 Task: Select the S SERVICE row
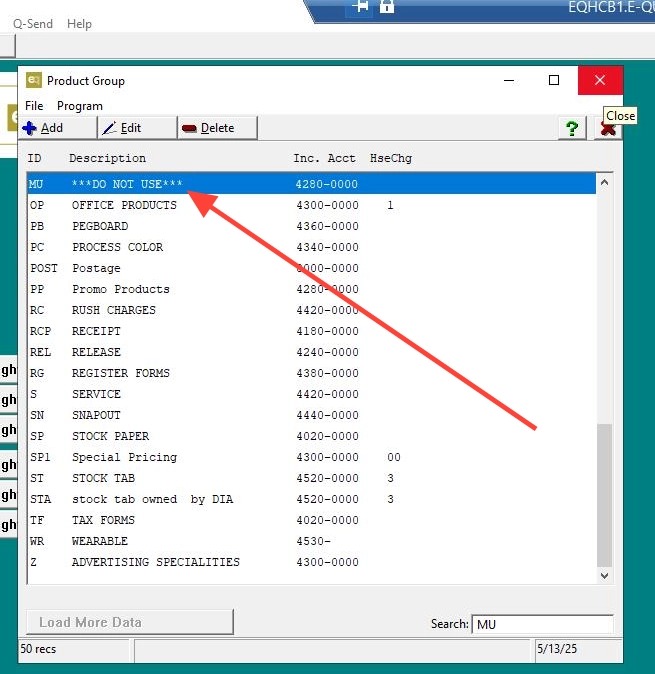[312, 394]
